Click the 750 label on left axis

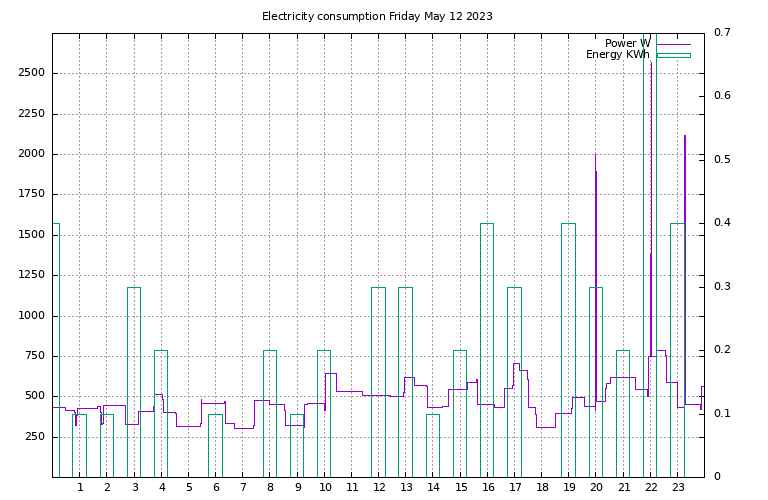[x=35, y=356]
